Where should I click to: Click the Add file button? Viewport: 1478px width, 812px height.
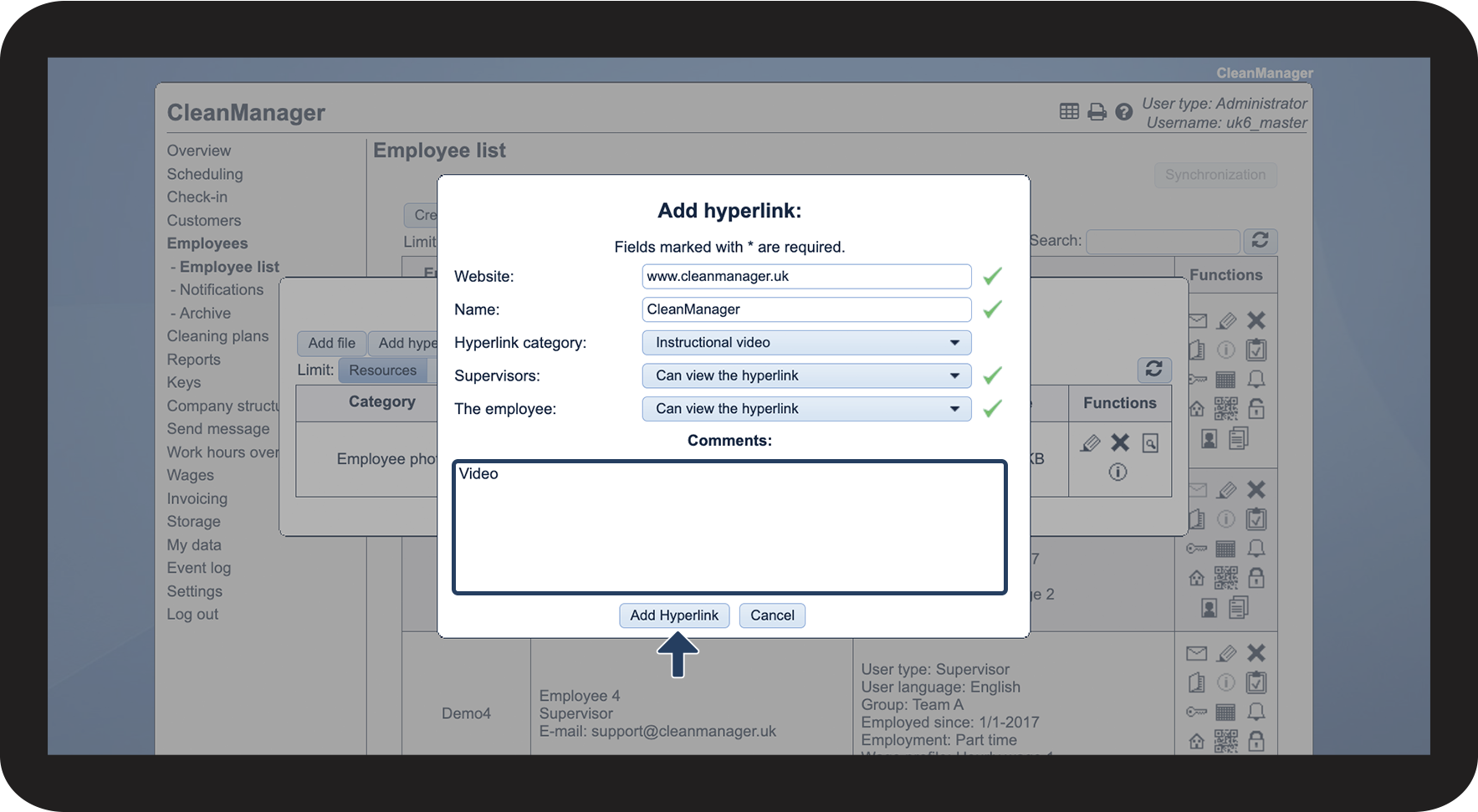pyautogui.click(x=331, y=343)
